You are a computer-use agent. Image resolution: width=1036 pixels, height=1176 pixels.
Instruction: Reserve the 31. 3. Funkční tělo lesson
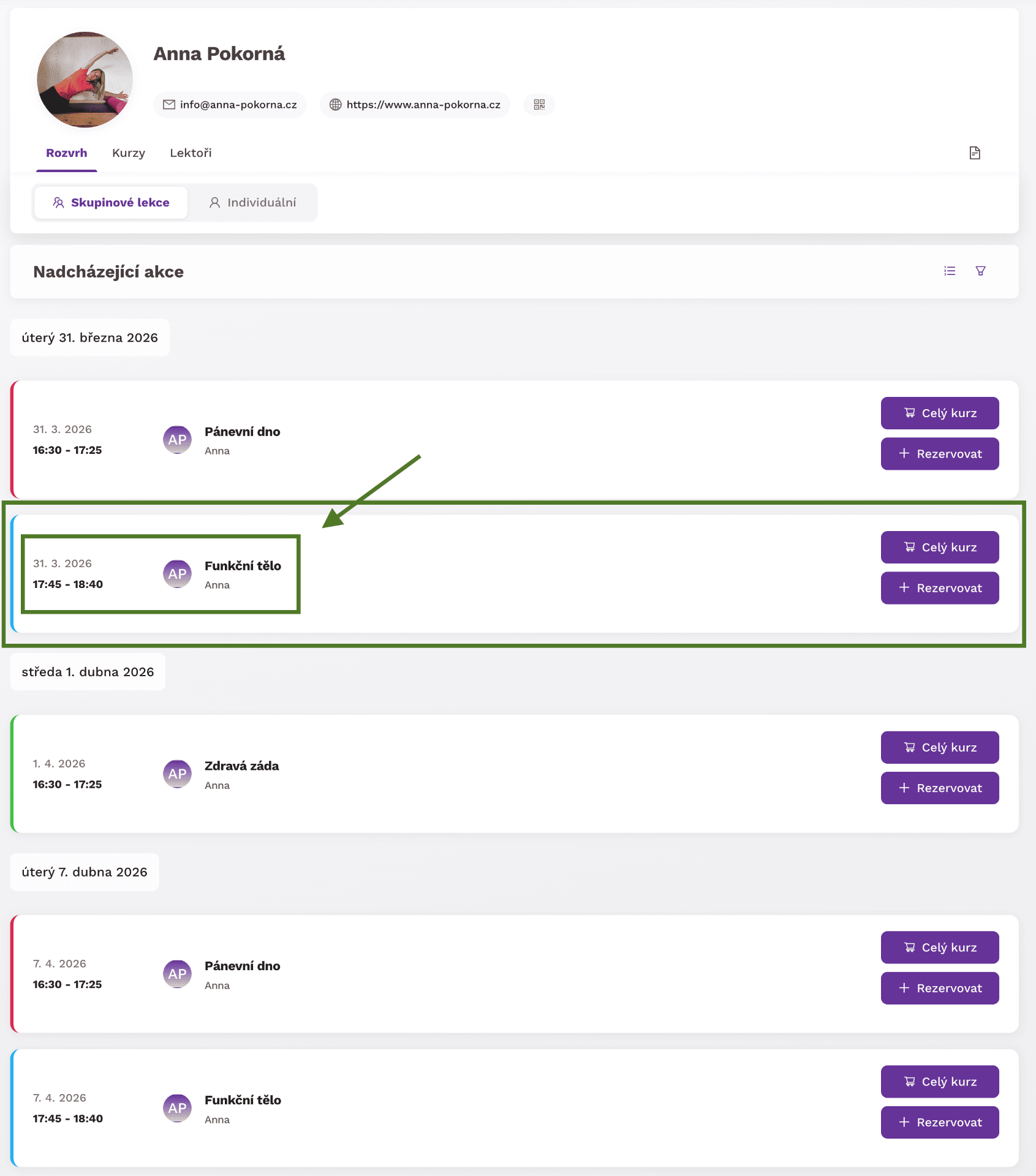(x=939, y=588)
